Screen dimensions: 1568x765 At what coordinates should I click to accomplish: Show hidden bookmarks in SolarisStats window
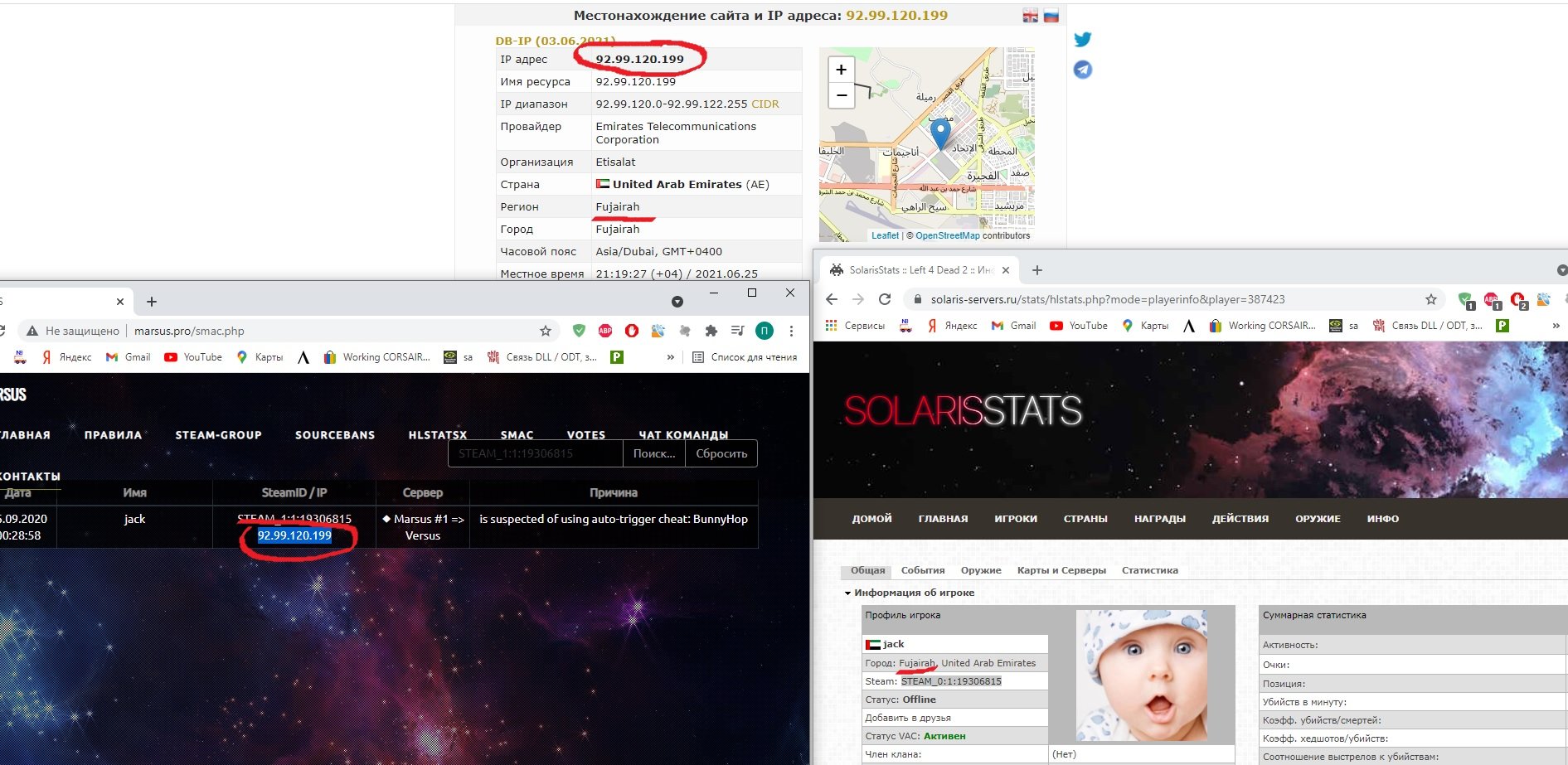pyautogui.click(x=1556, y=326)
